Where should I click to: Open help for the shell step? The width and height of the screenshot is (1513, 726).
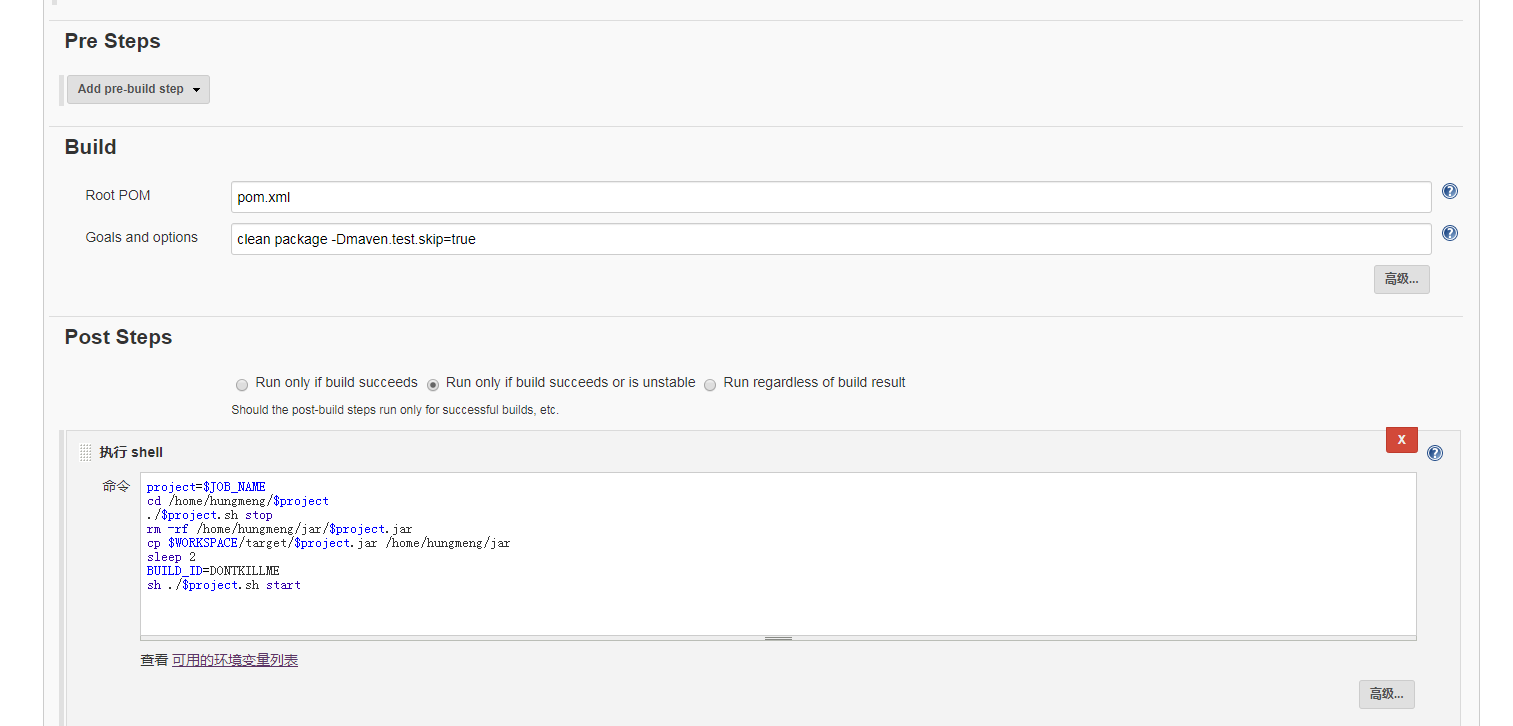1435,453
